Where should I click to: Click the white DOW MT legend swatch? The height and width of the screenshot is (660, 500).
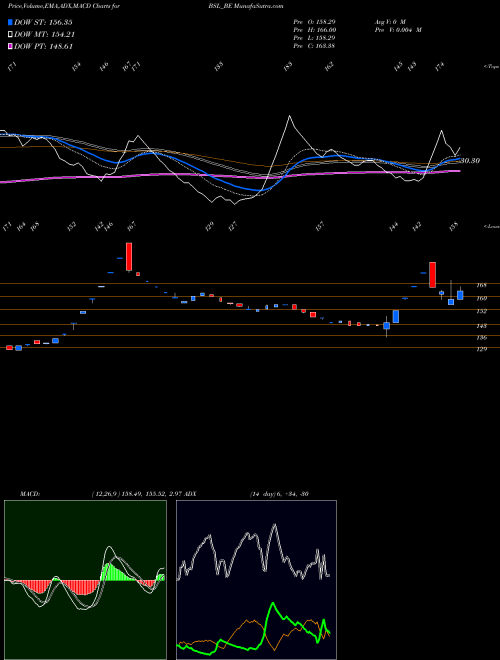(x=11, y=35)
